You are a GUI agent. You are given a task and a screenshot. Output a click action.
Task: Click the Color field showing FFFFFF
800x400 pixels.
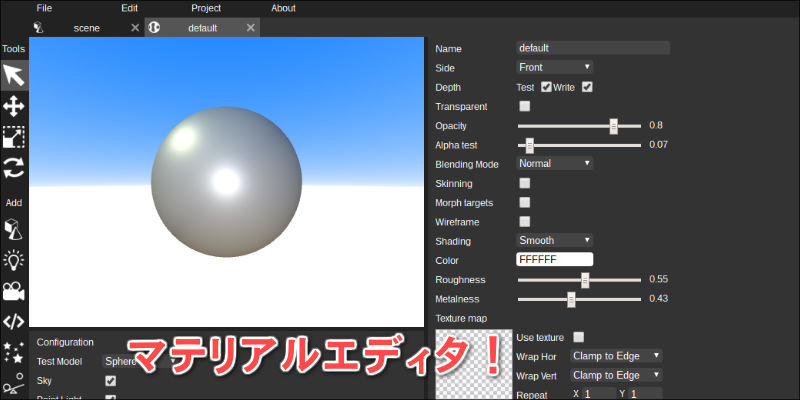(x=555, y=260)
